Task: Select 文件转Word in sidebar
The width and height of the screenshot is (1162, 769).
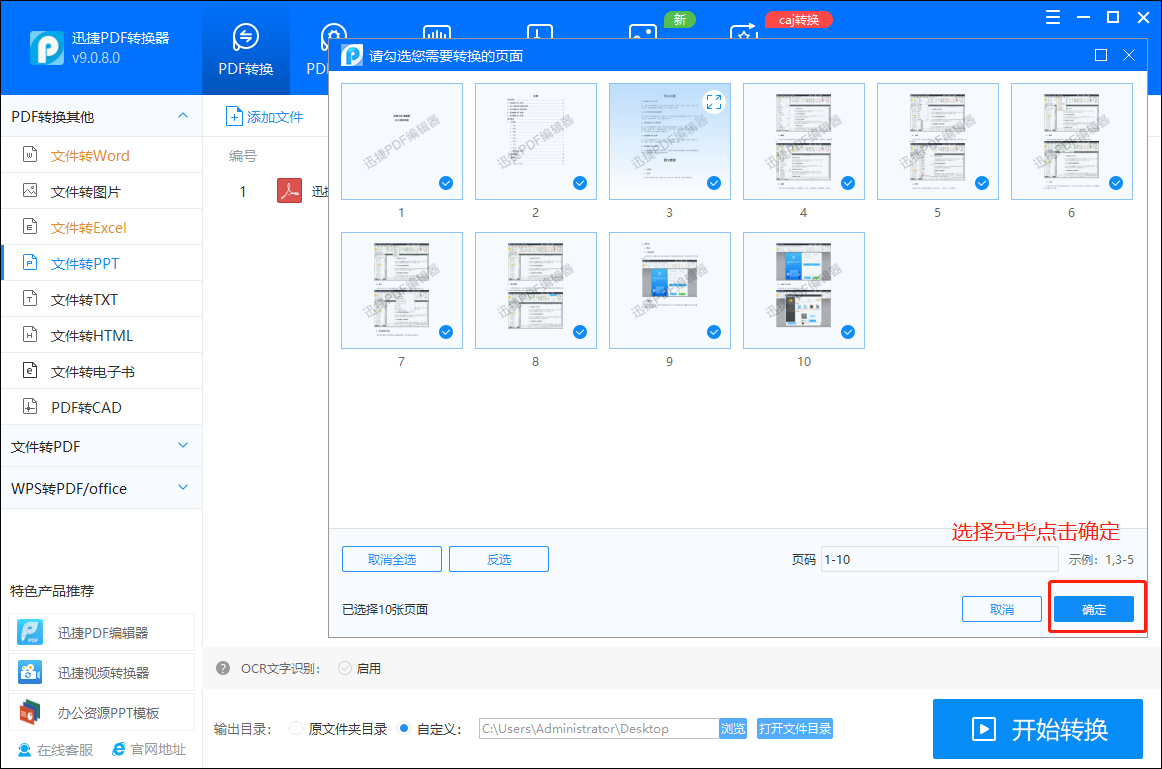Action: click(x=101, y=156)
